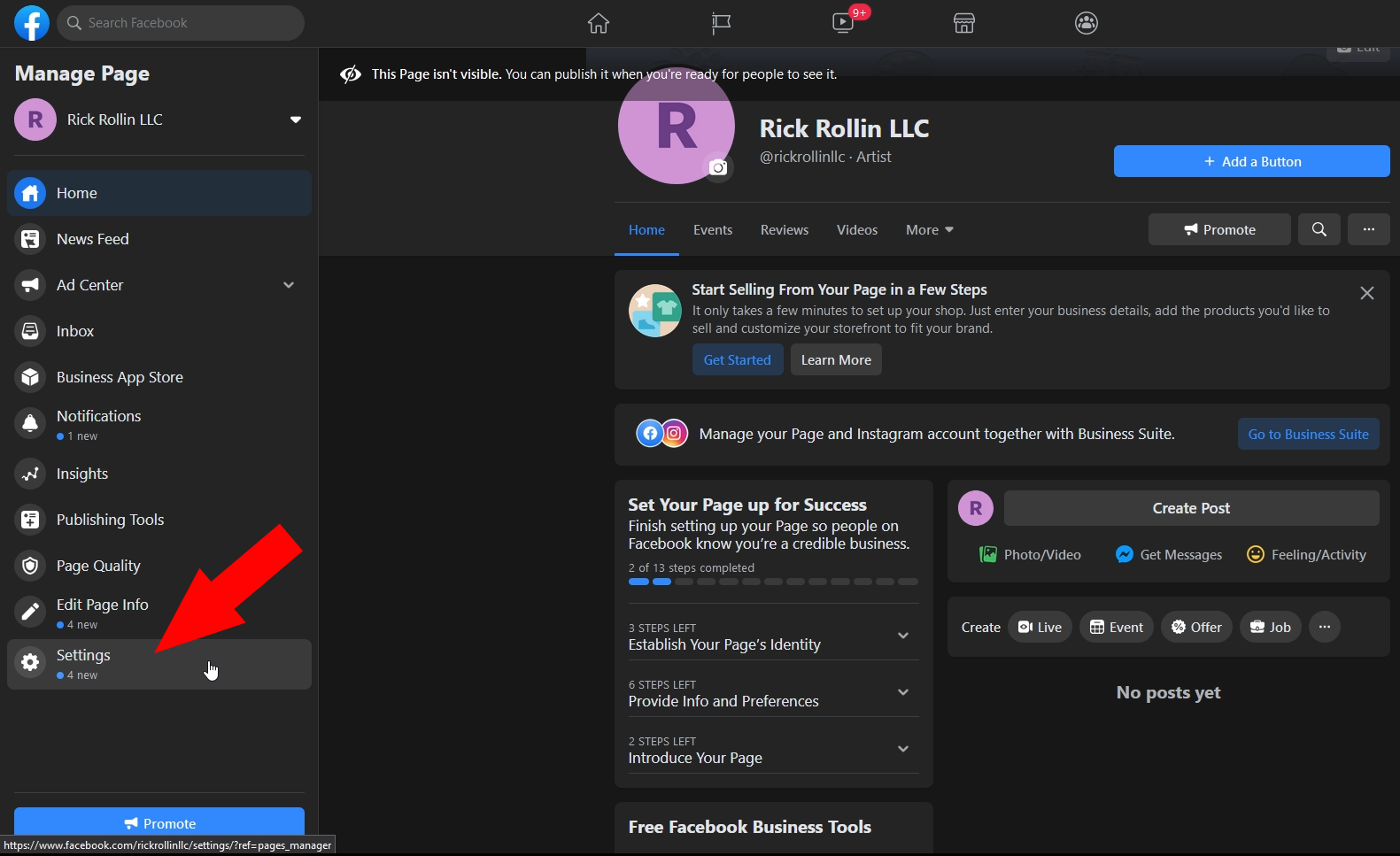
Task: Click the Facebook logo icon
Action: (x=32, y=23)
